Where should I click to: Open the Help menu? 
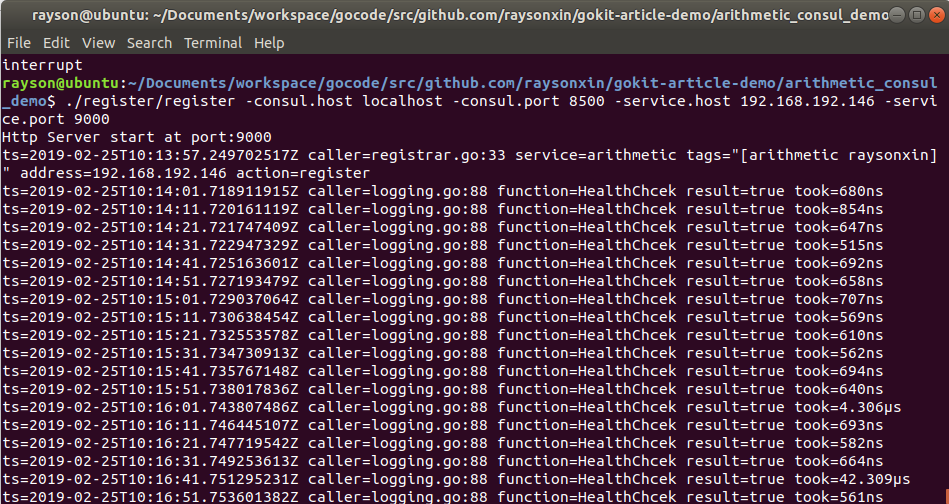pos(269,43)
